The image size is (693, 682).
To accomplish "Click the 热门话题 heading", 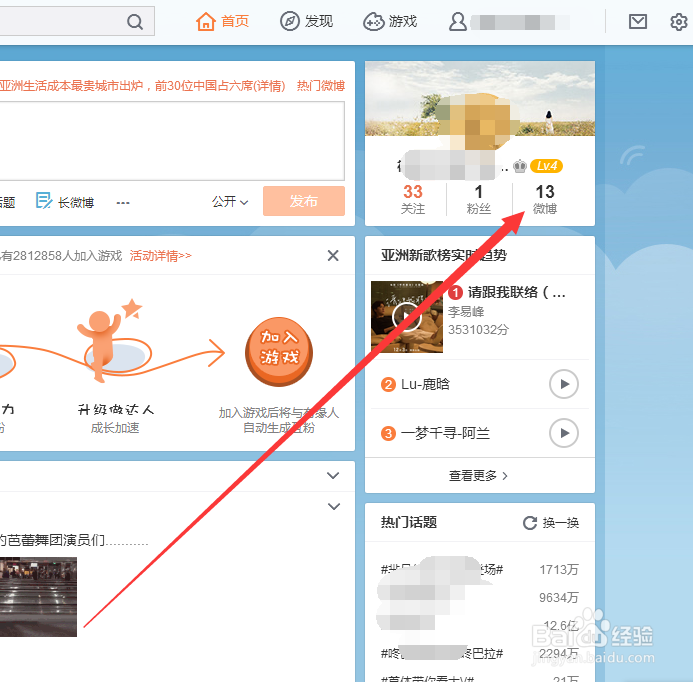I will (409, 522).
